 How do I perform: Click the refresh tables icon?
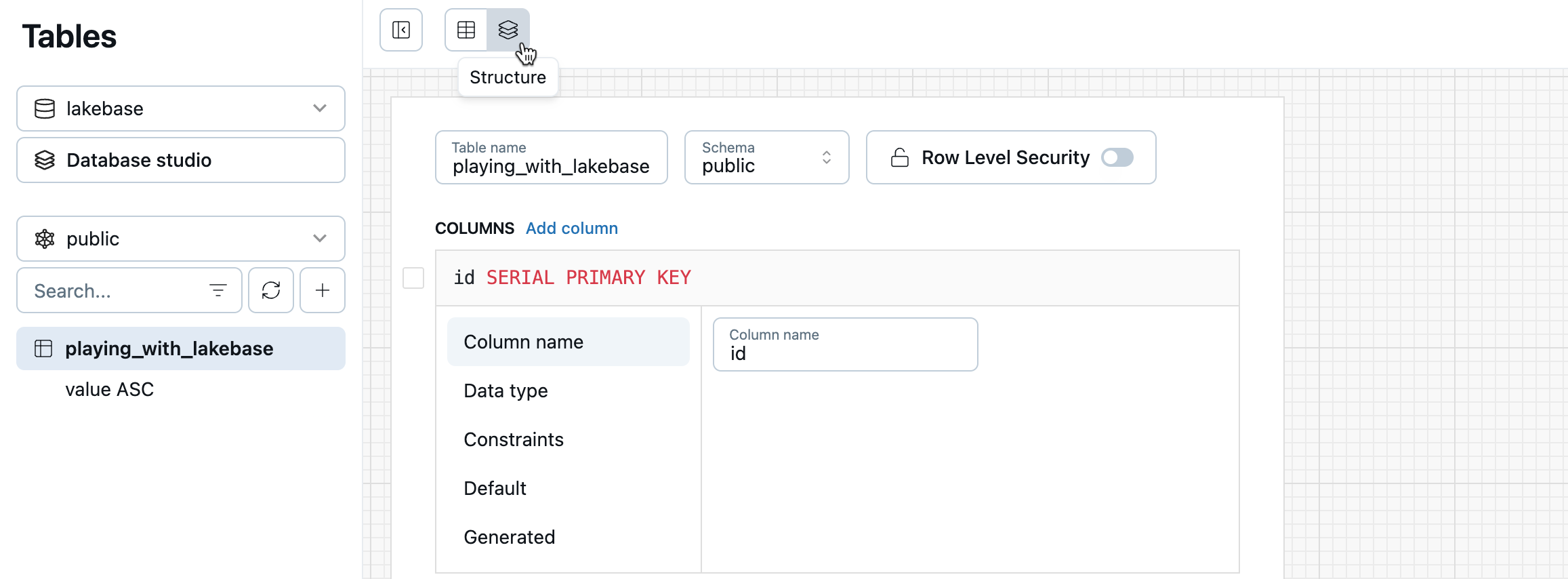click(x=271, y=290)
